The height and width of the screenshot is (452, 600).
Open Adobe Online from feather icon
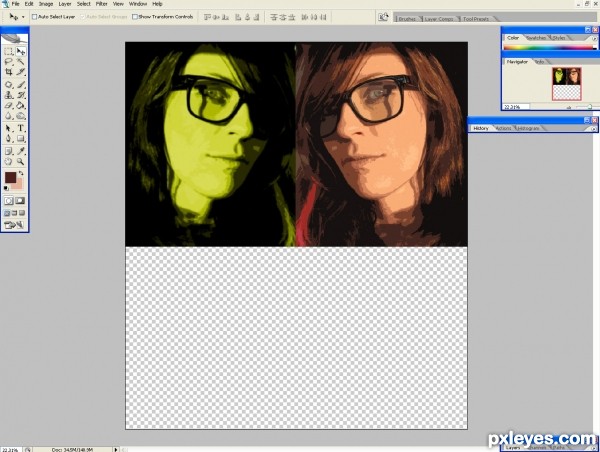(15, 39)
